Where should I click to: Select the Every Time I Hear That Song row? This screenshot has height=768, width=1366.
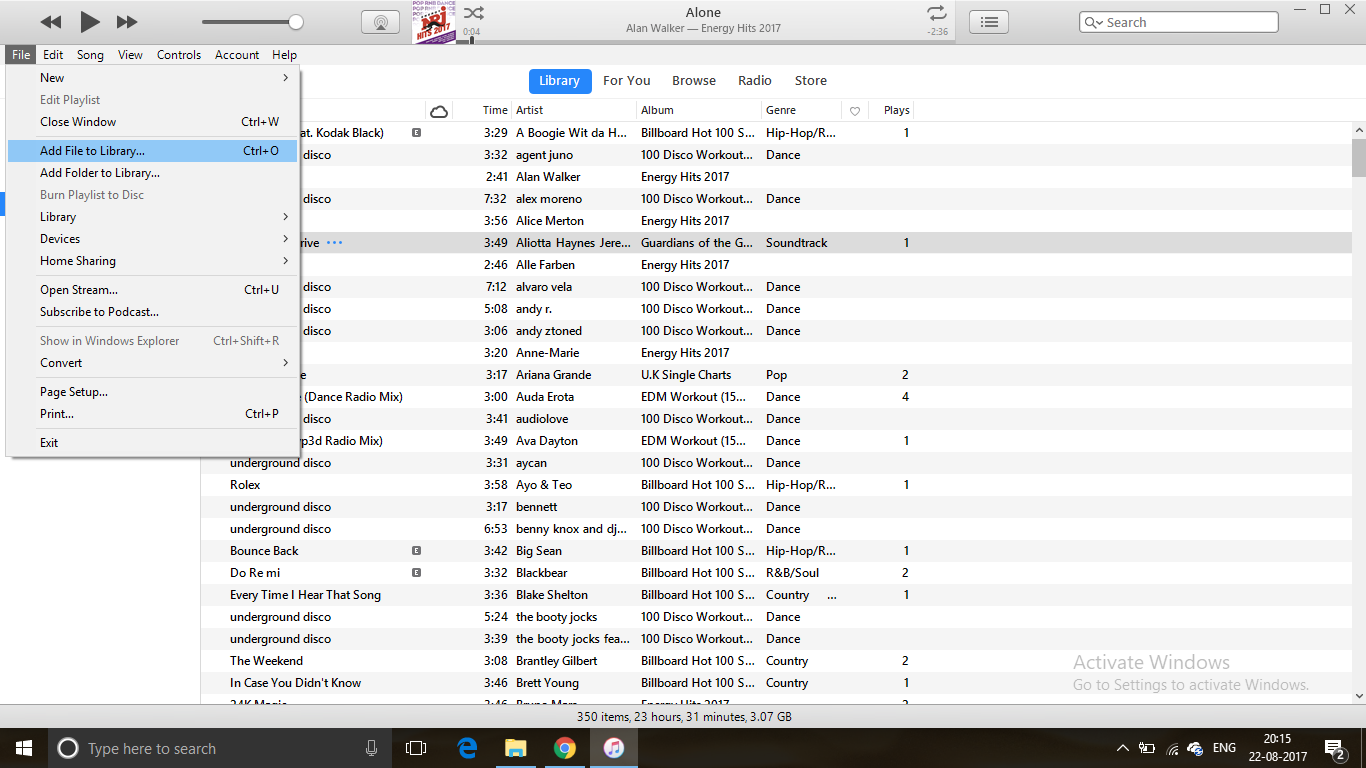point(776,595)
